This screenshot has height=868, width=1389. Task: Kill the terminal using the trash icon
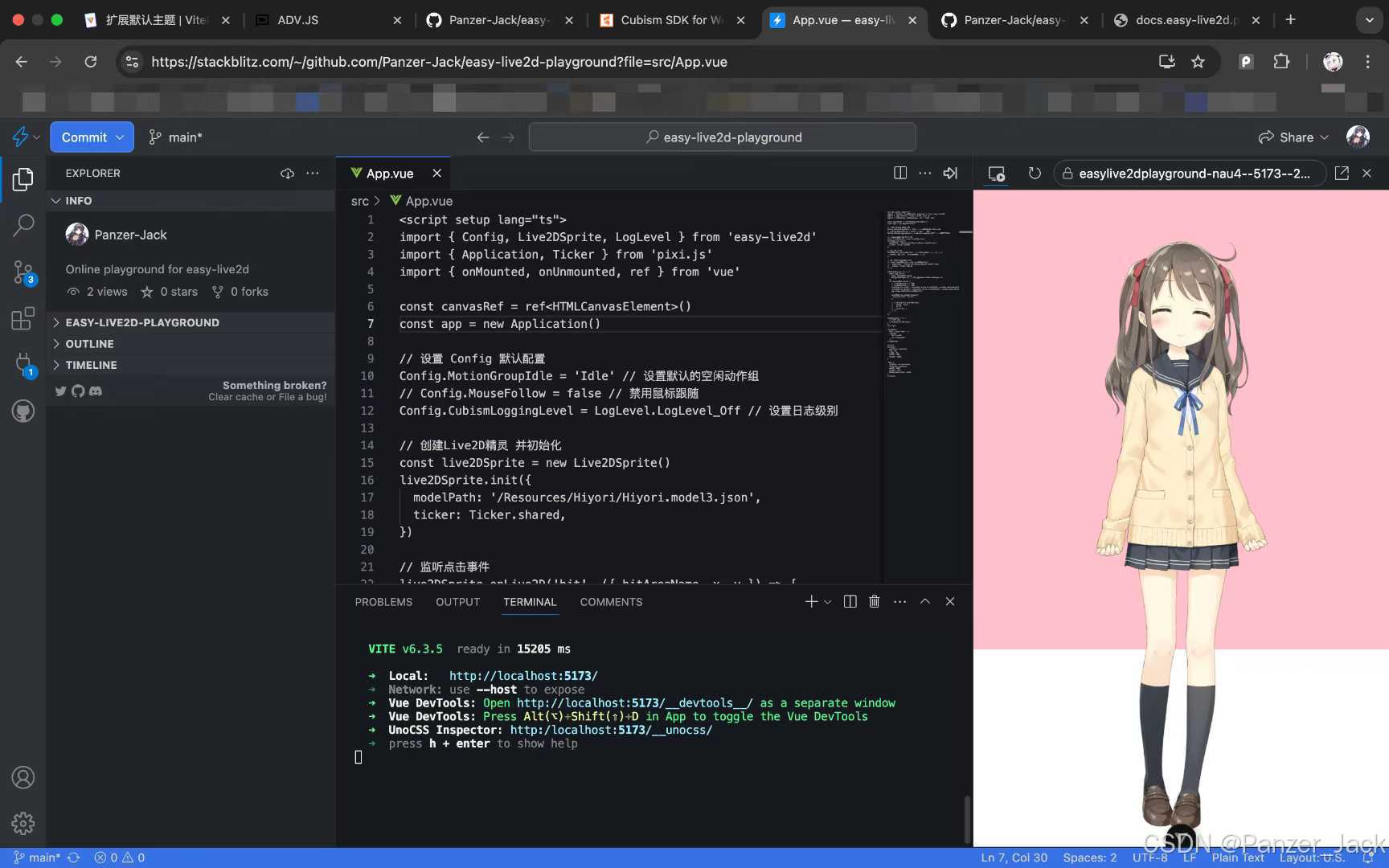[874, 601]
